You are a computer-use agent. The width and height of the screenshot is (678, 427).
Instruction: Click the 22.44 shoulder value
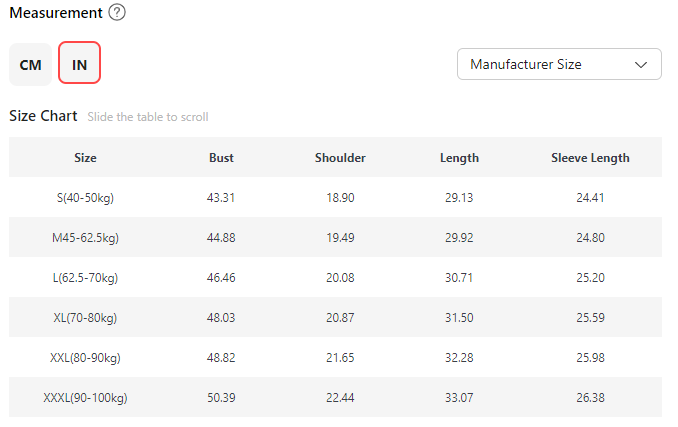[340, 397]
